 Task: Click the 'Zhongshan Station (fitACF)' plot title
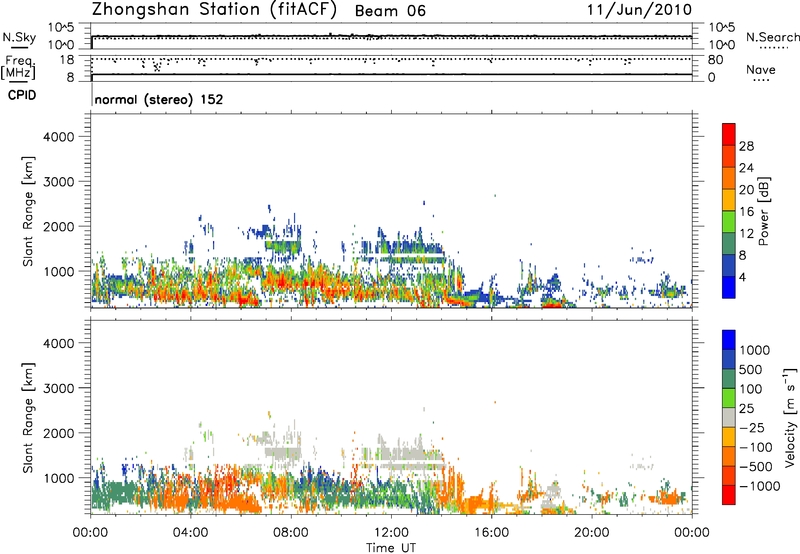[x=214, y=10]
